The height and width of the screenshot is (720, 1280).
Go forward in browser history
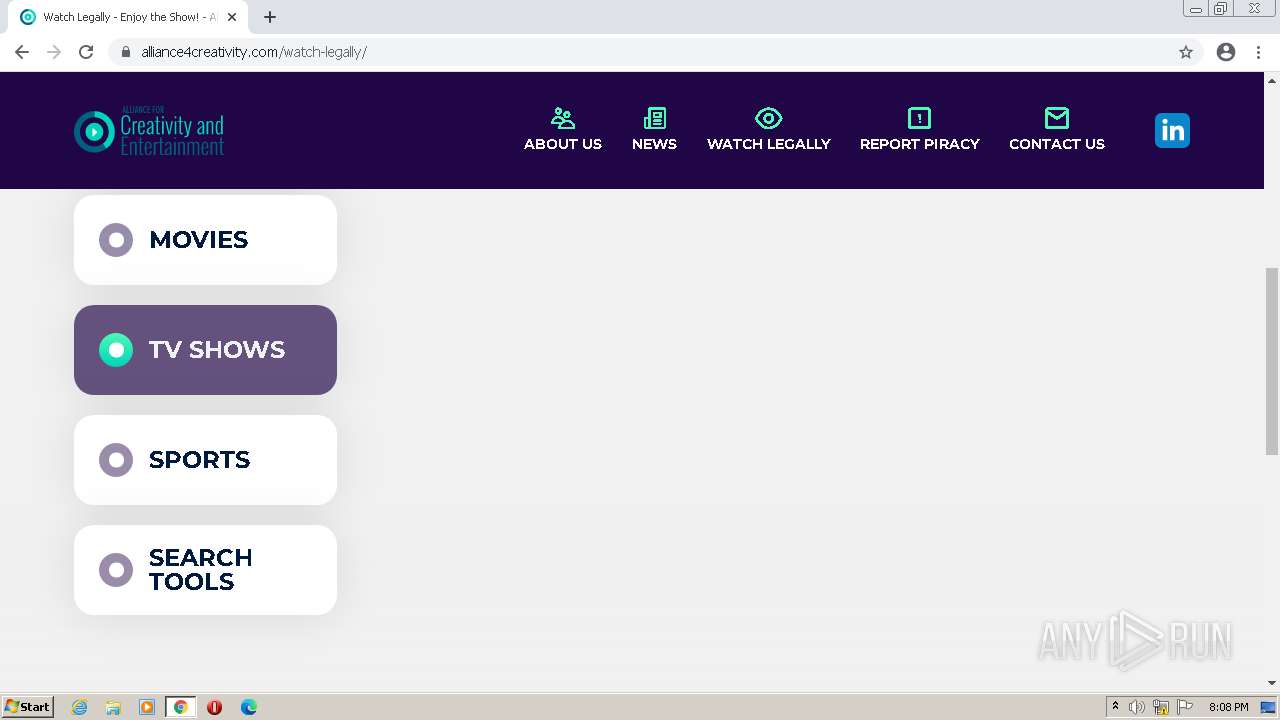(54, 52)
